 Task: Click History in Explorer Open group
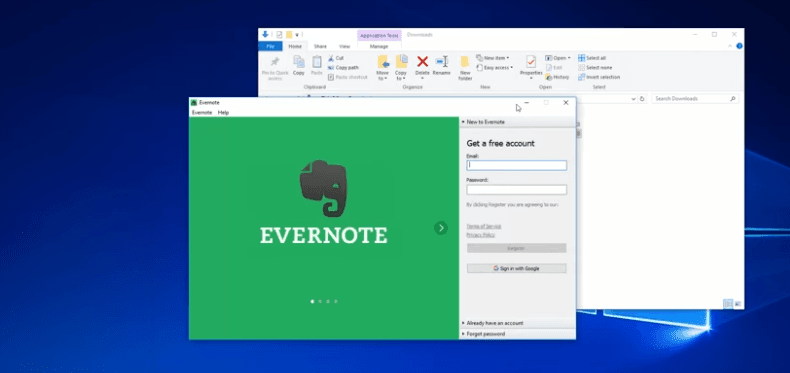(557, 77)
